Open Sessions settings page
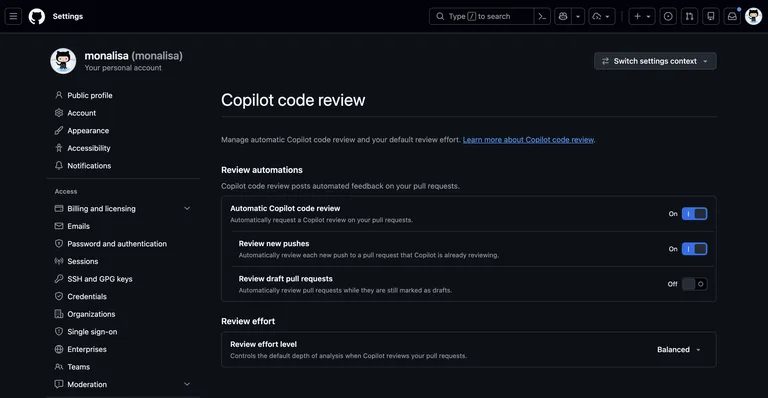Image resolution: width=768 pixels, height=398 pixels. [x=82, y=261]
